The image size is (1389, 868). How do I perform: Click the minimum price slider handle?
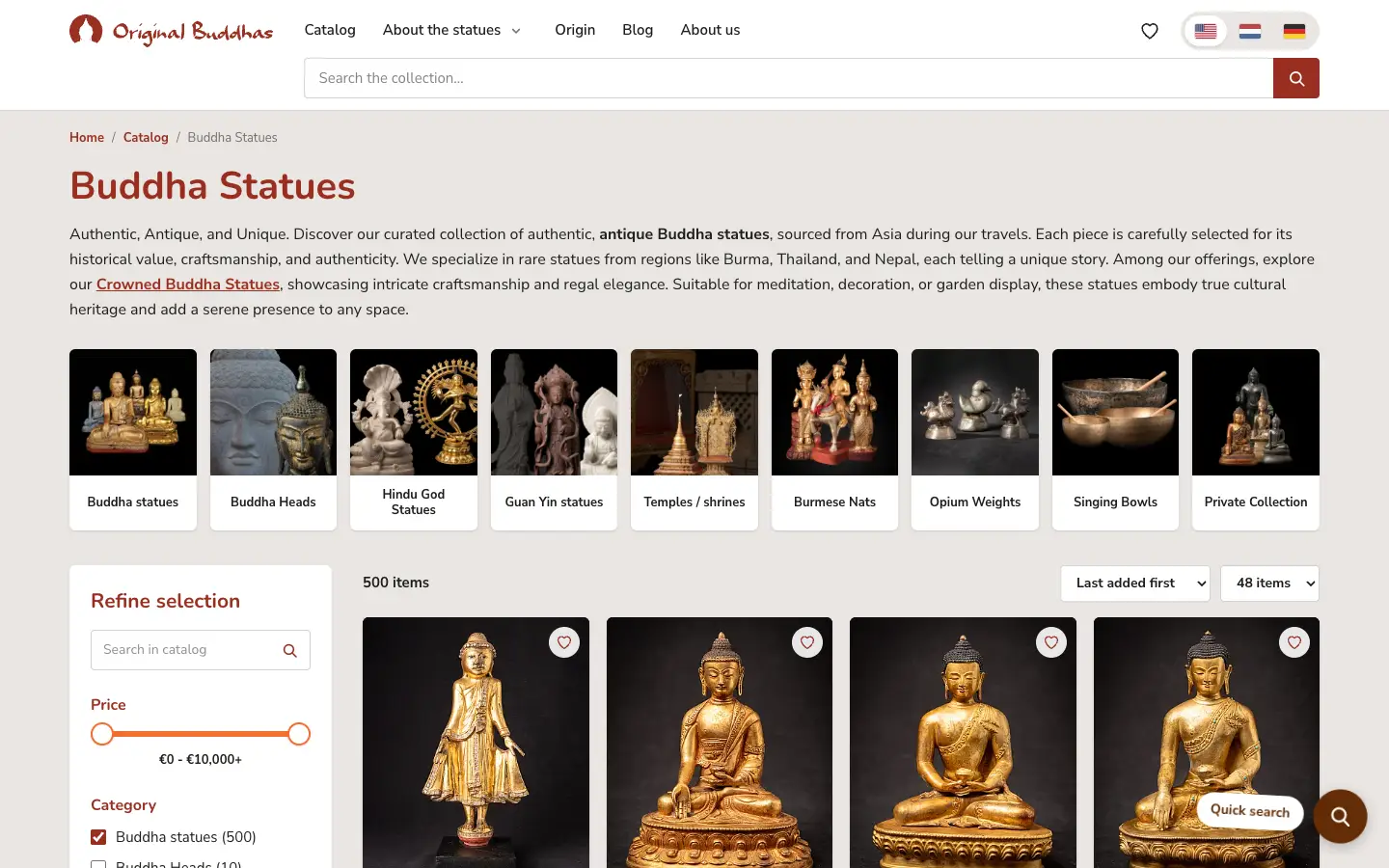pyautogui.click(x=102, y=734)
